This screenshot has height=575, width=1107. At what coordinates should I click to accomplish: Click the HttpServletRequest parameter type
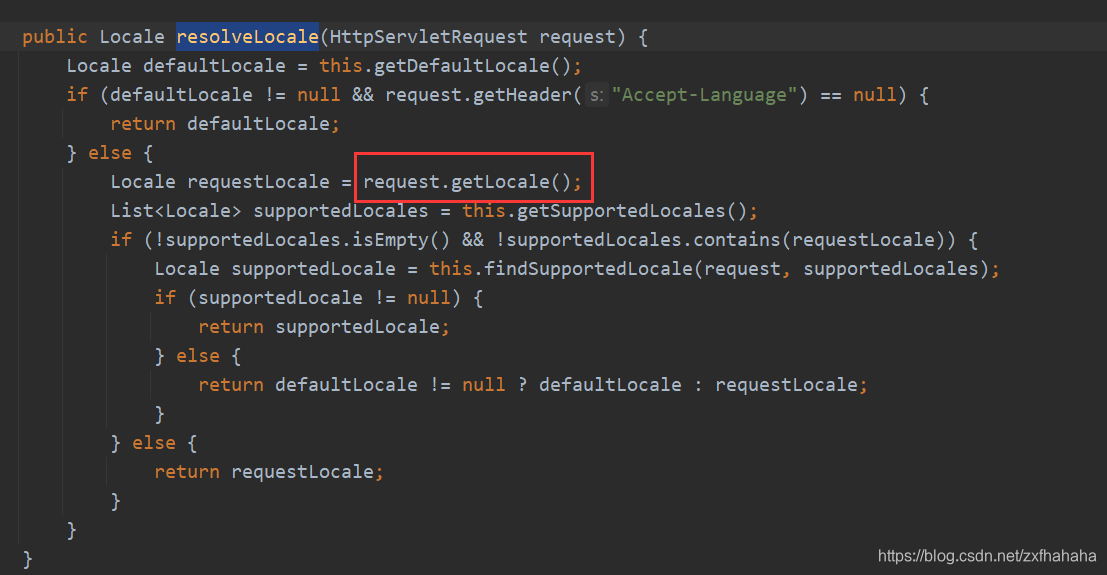click(428, 37)
